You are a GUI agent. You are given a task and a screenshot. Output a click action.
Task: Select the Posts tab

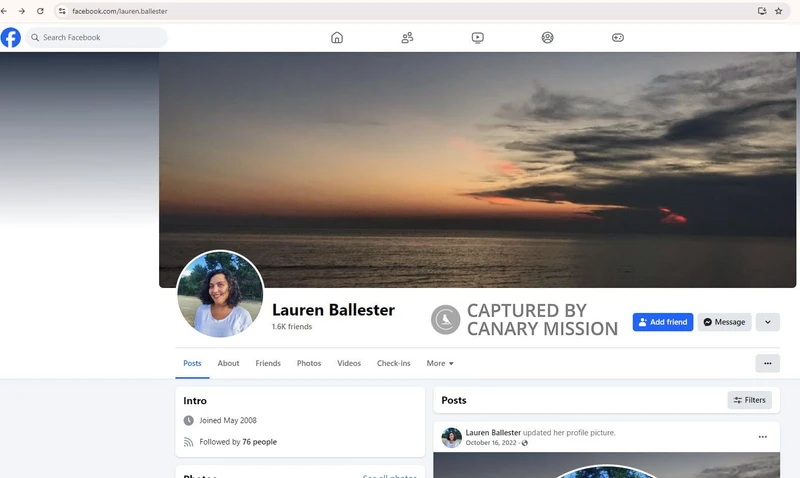click(192, 363)
